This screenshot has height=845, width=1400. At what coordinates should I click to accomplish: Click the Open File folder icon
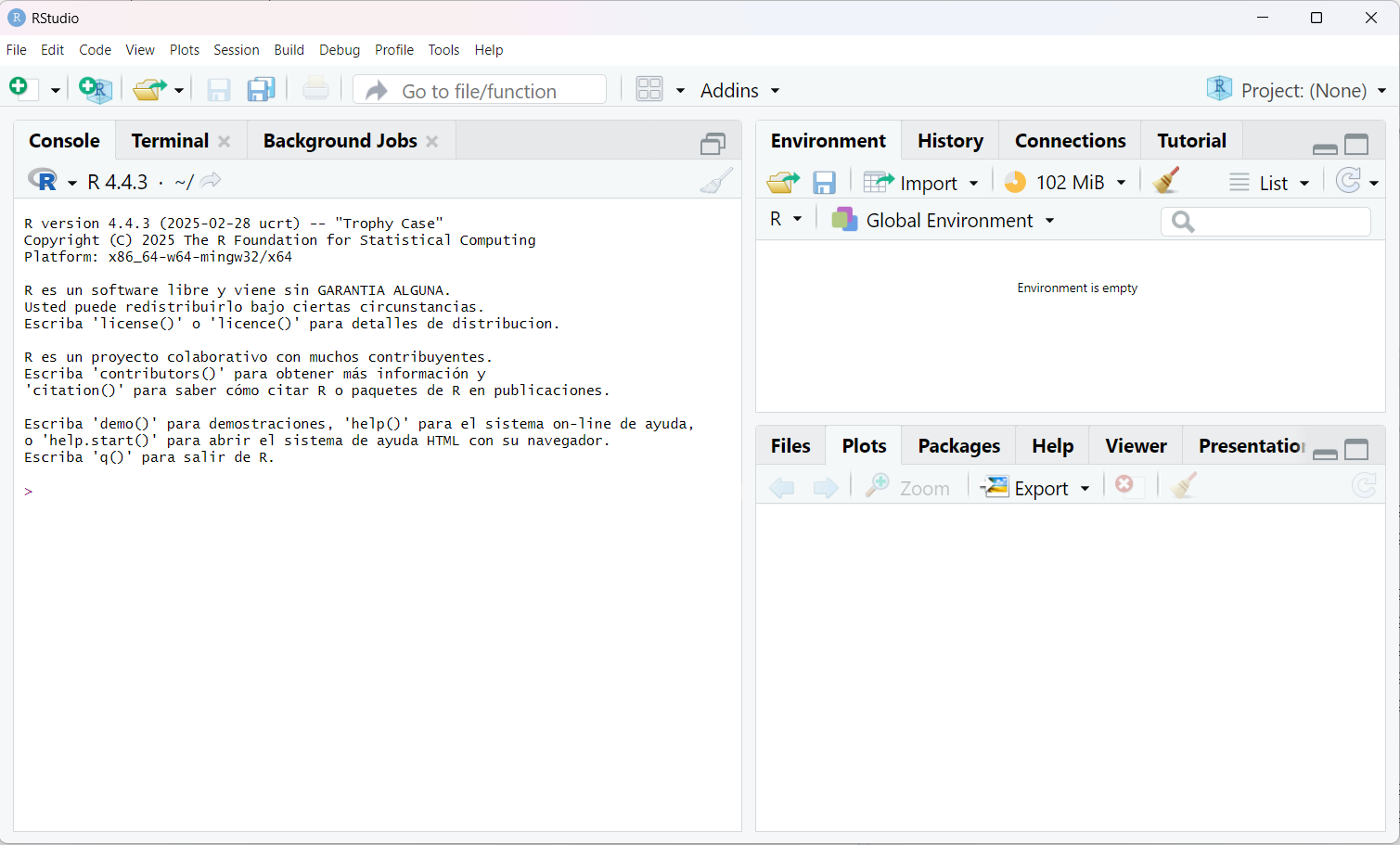pos(148,89)
